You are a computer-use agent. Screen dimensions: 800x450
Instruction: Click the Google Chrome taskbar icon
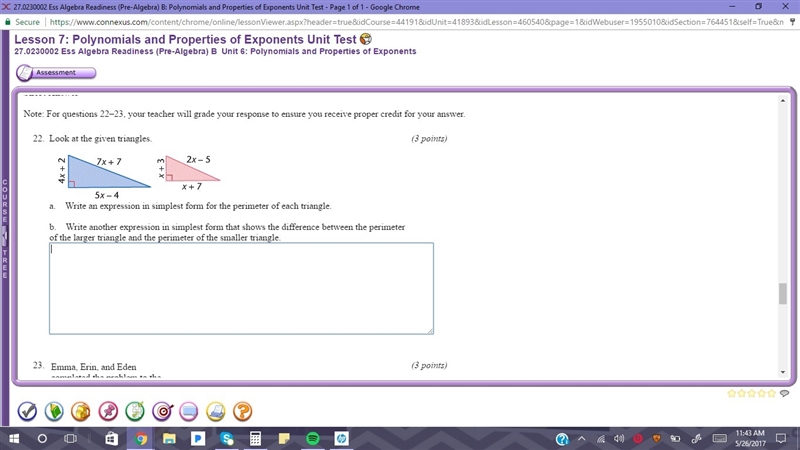pos(141,439)
